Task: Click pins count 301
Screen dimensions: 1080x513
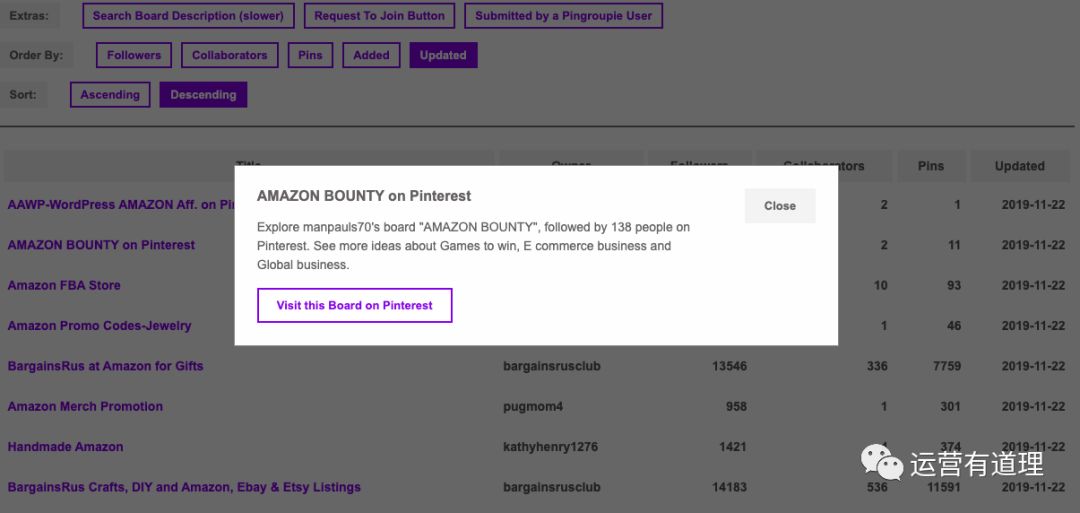Action: [x=951, y=406]
